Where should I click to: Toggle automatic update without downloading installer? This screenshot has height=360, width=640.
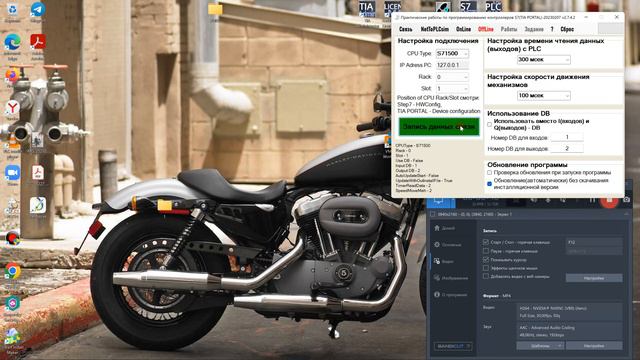(x=489, y=184)
